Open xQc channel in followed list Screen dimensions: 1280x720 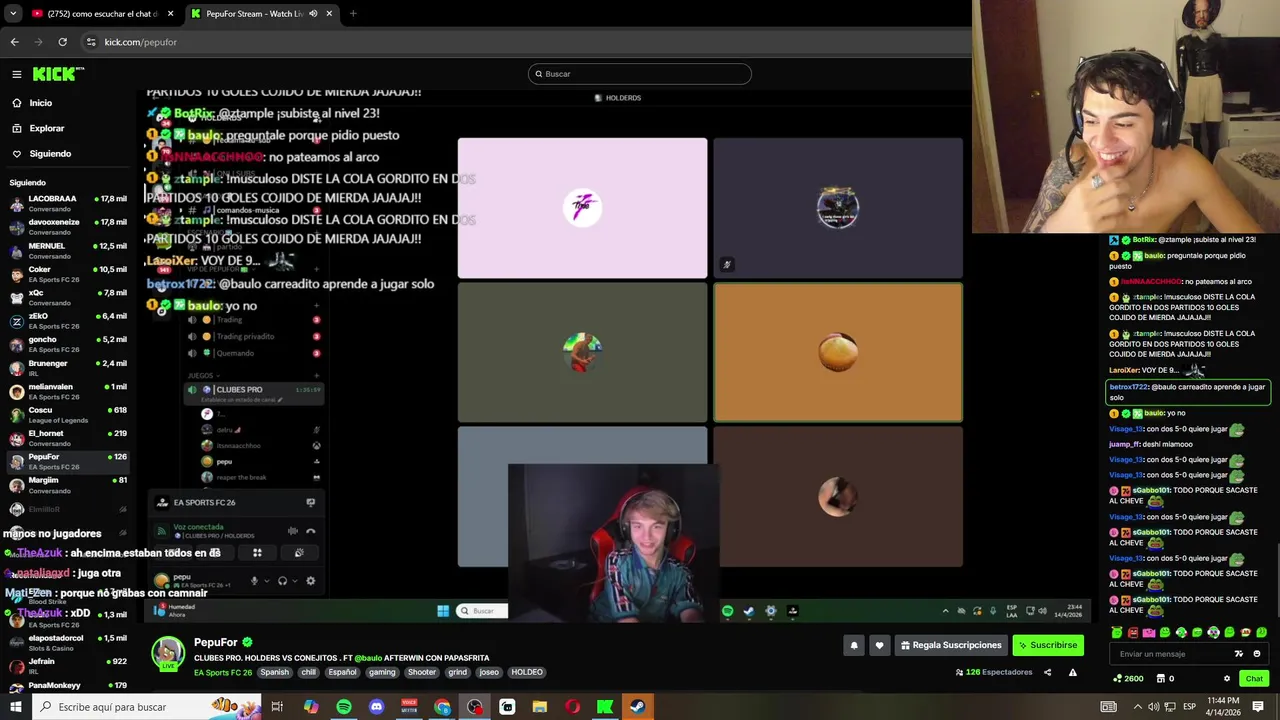click(68, 298)
